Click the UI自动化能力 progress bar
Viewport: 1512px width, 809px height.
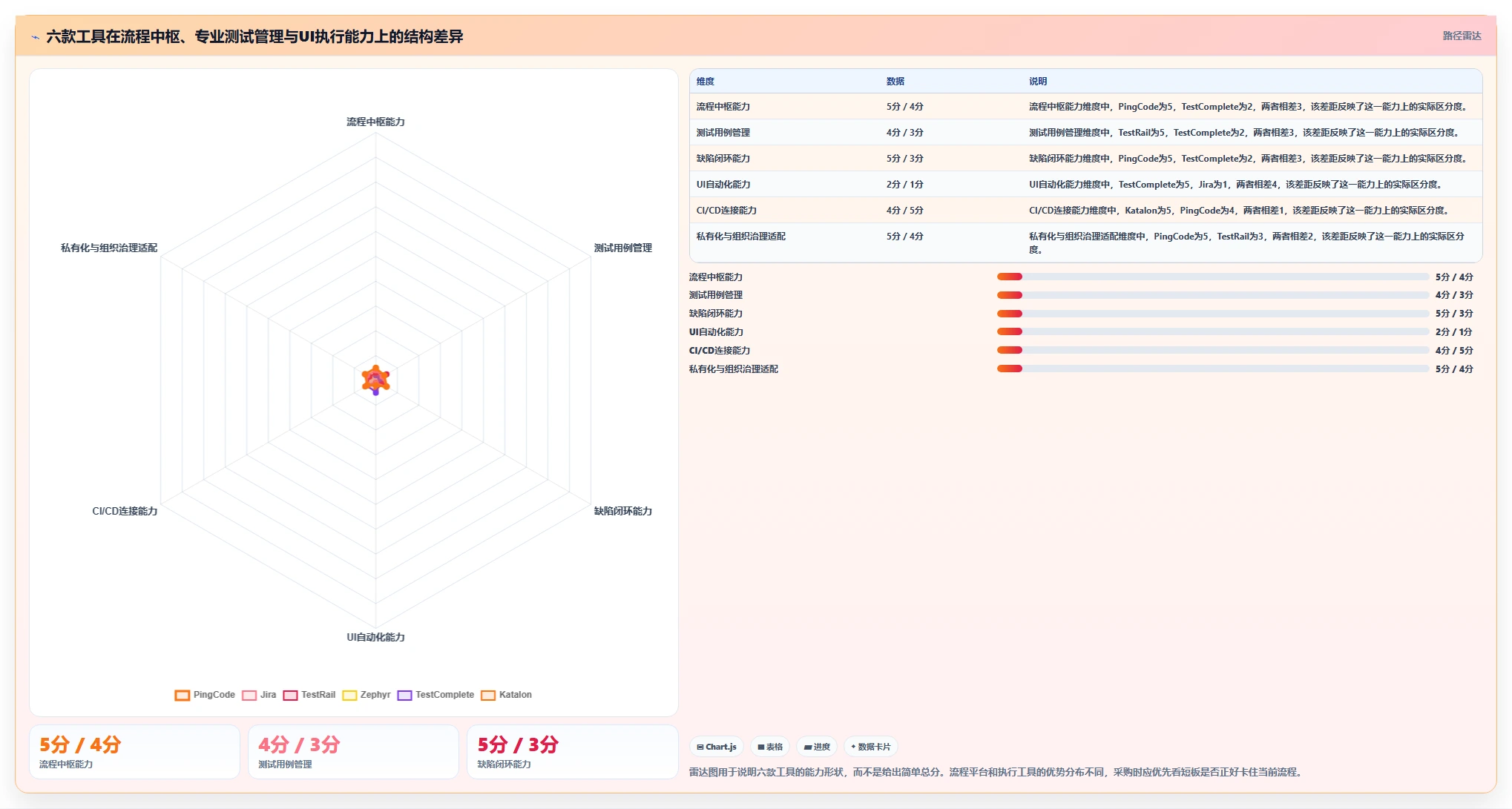[x=1213, y=331]
